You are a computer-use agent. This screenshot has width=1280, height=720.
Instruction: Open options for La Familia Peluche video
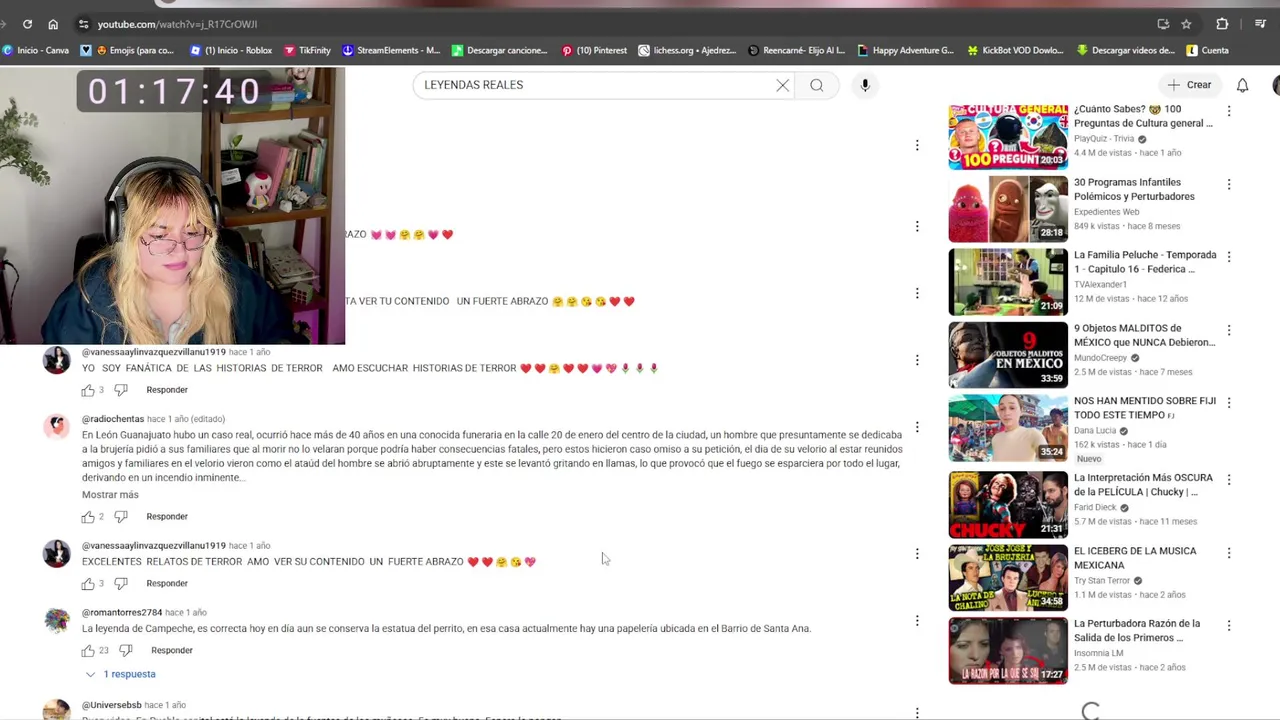(1229, 257)
